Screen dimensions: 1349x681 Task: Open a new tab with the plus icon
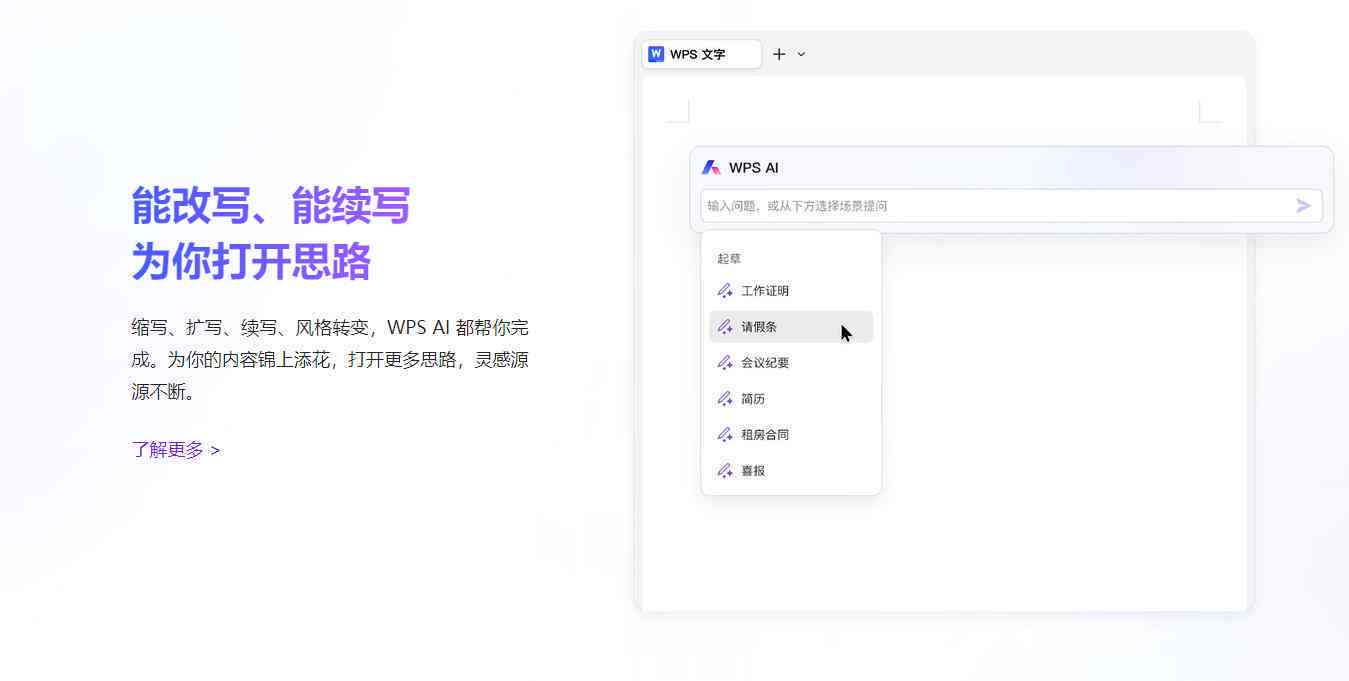[x=779, y=54]
